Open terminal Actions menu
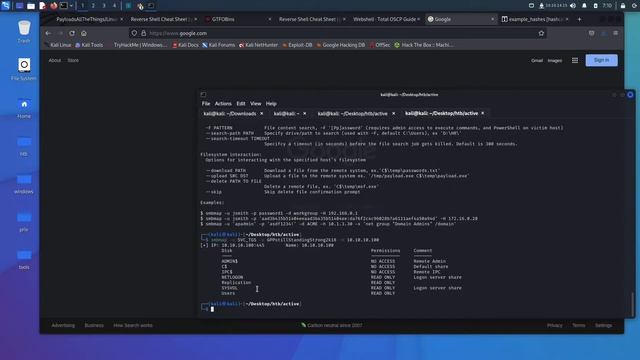 223,104
